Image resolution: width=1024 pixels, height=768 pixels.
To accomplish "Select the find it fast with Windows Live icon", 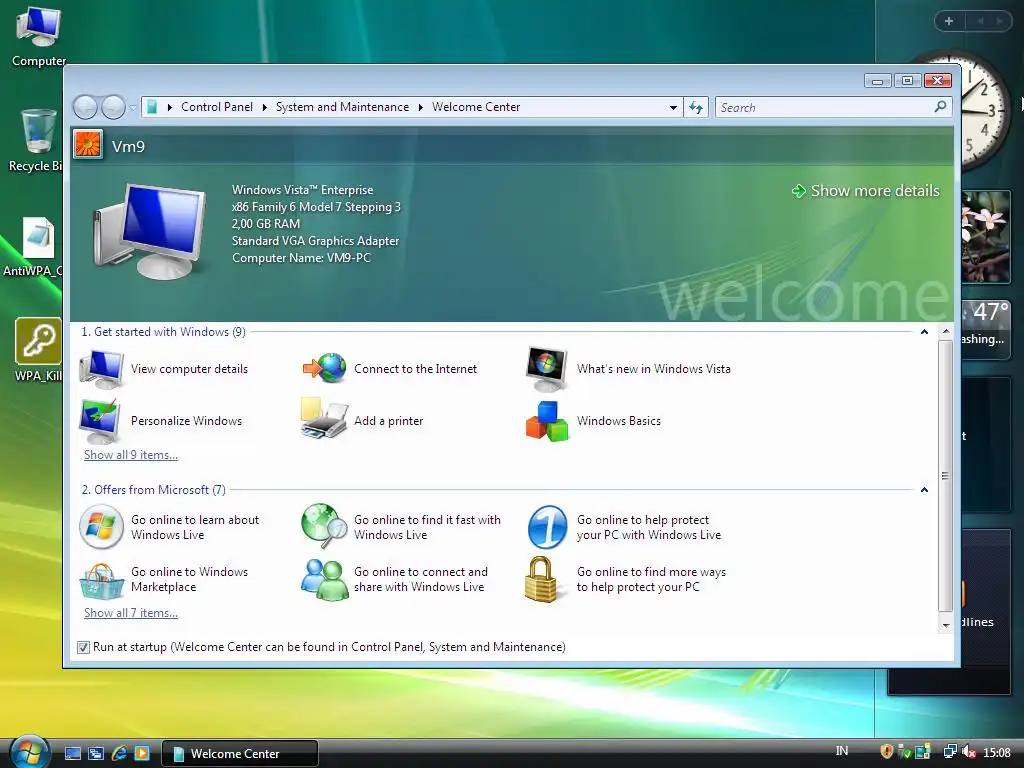I will (325, 526).
